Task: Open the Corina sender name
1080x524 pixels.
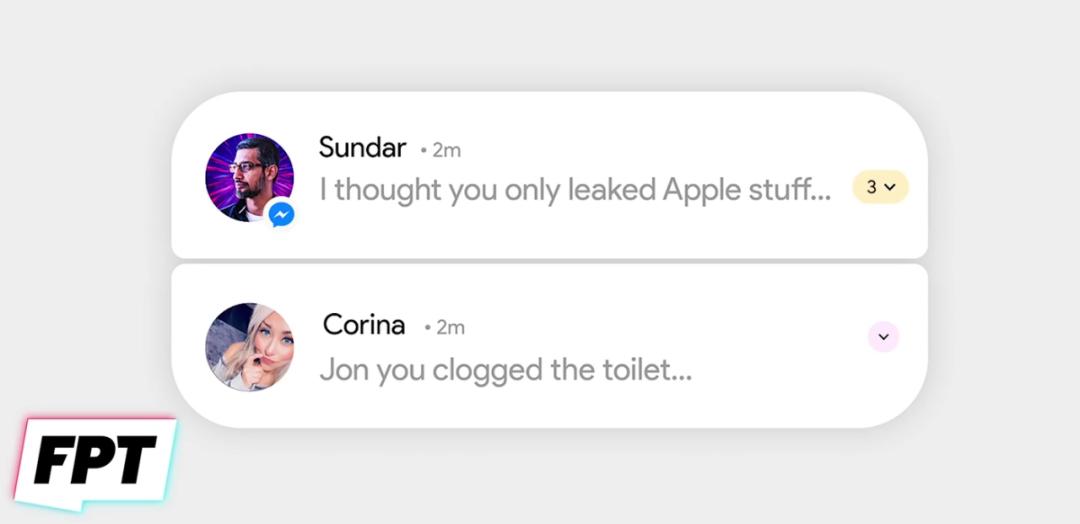Action: (364, 325)
